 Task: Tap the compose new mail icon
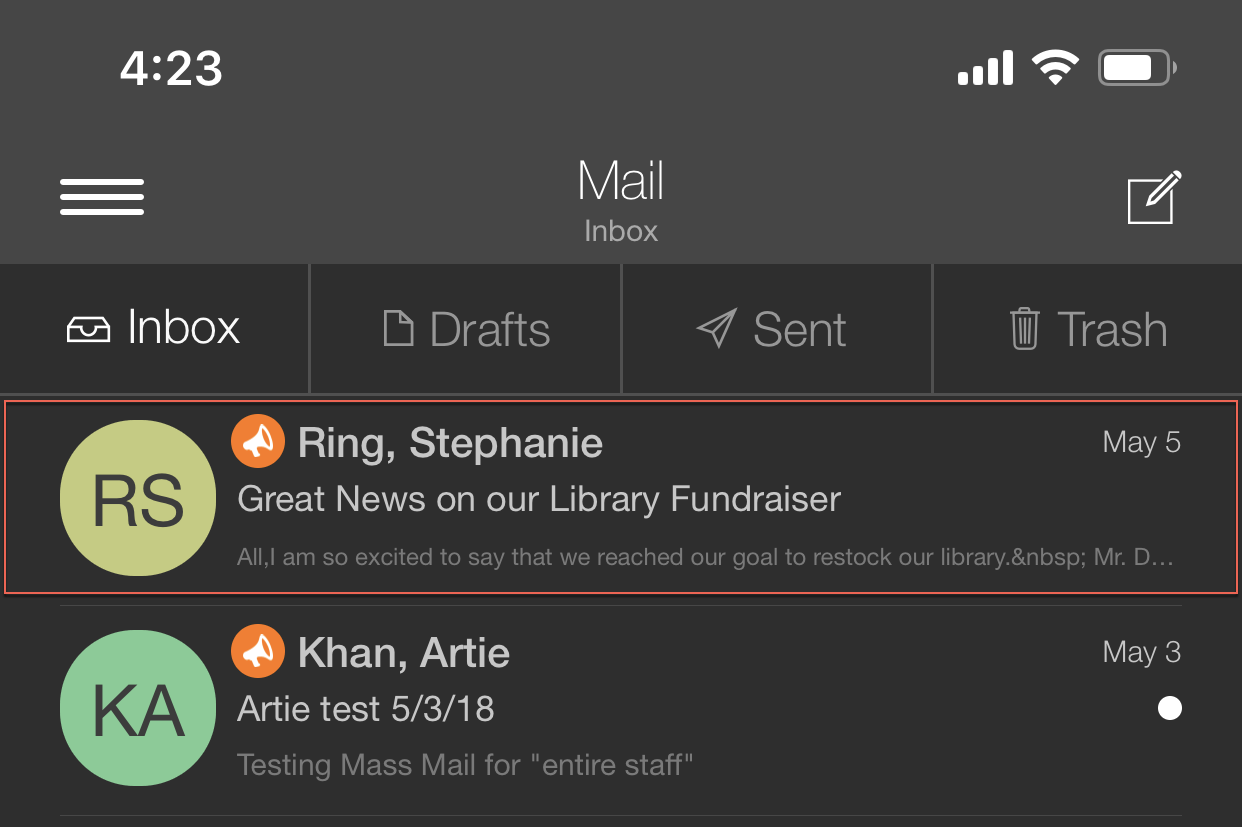(x=1154, y=197)
